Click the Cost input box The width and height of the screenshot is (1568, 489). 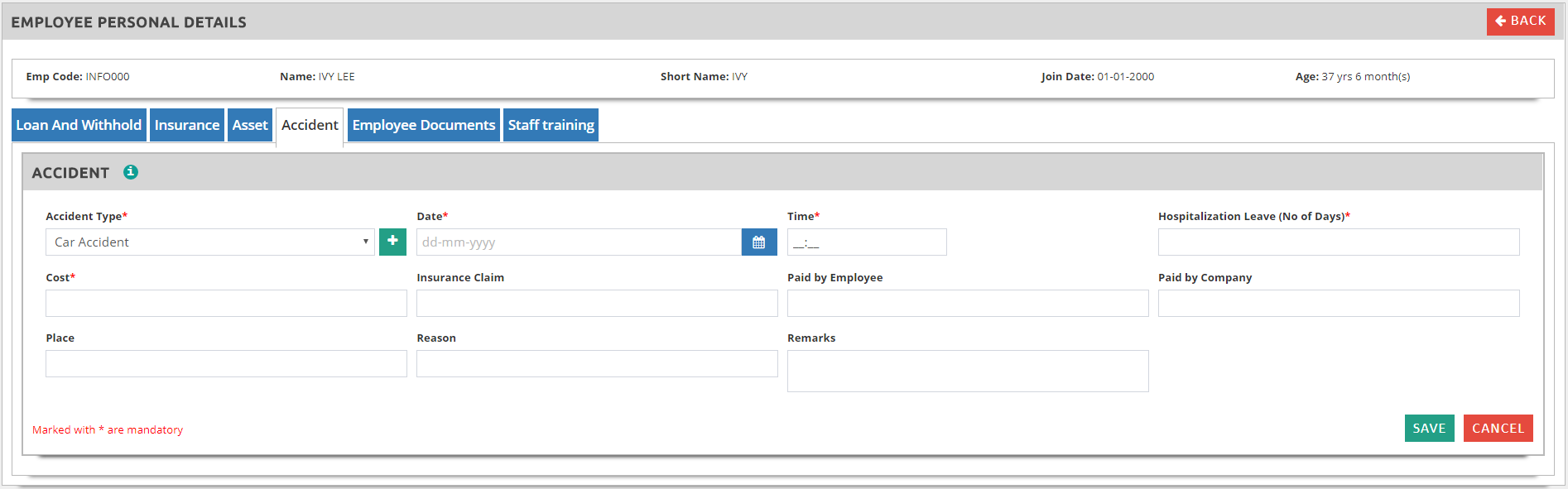[226, 304]
